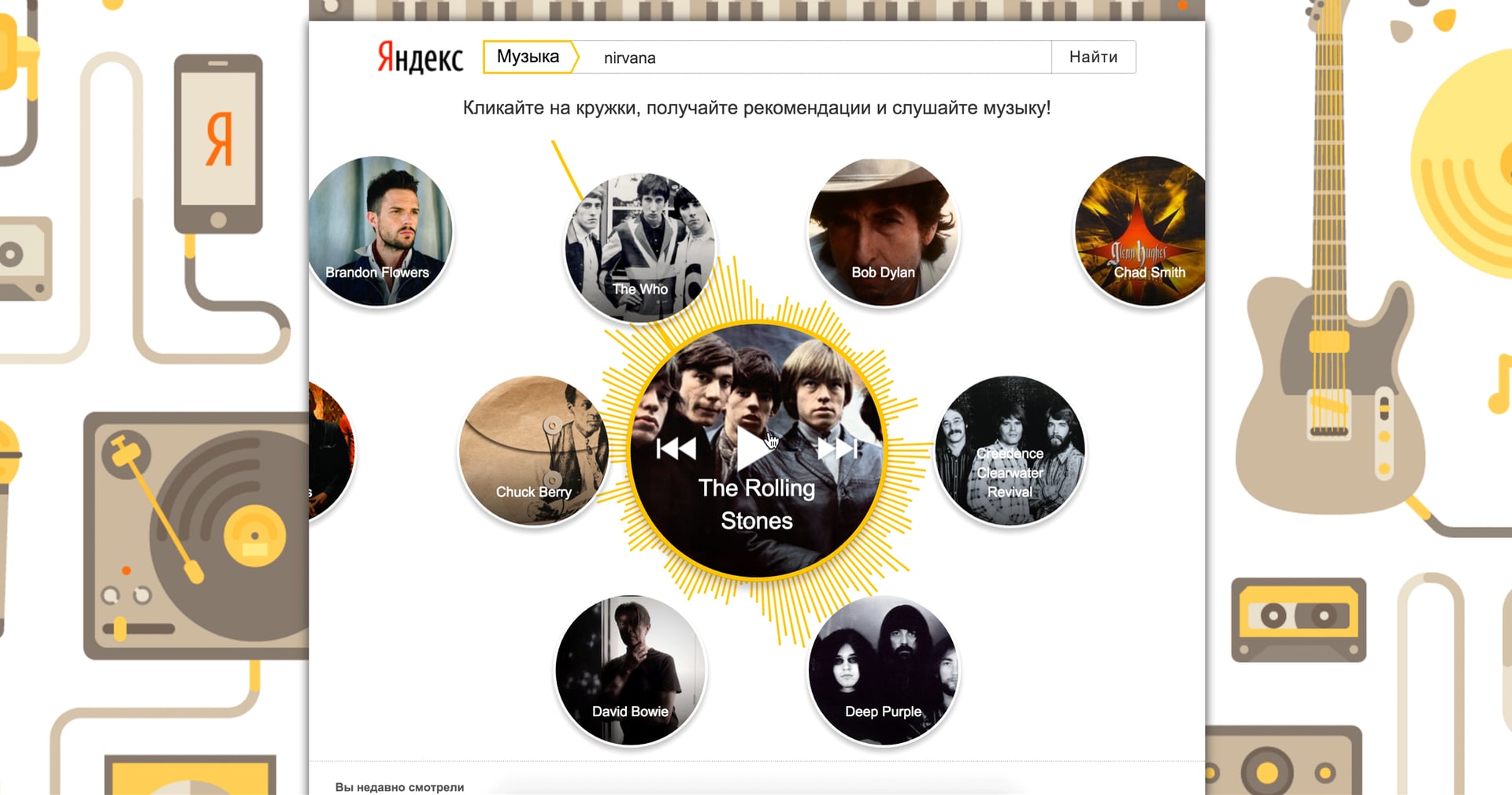
Task: Go back to the previous track
Action: [x=676, y=448]
